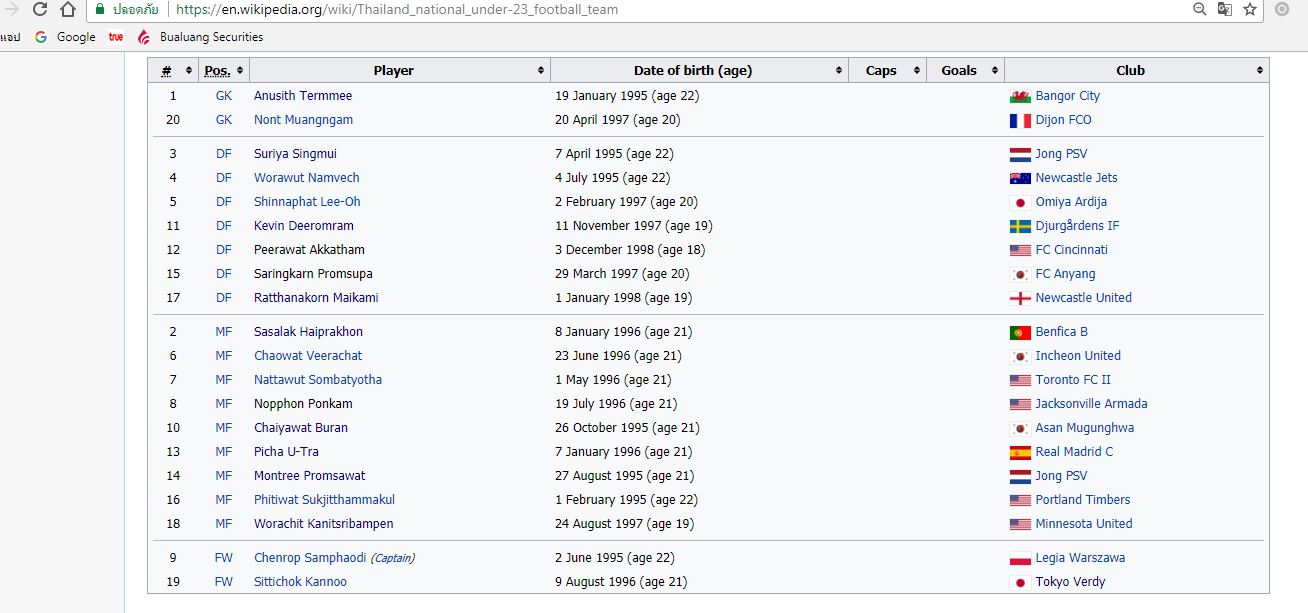Click the Wales flag beside Bangor City
The height and width of the screenshot is (613, 1308).
(1020, 97)
